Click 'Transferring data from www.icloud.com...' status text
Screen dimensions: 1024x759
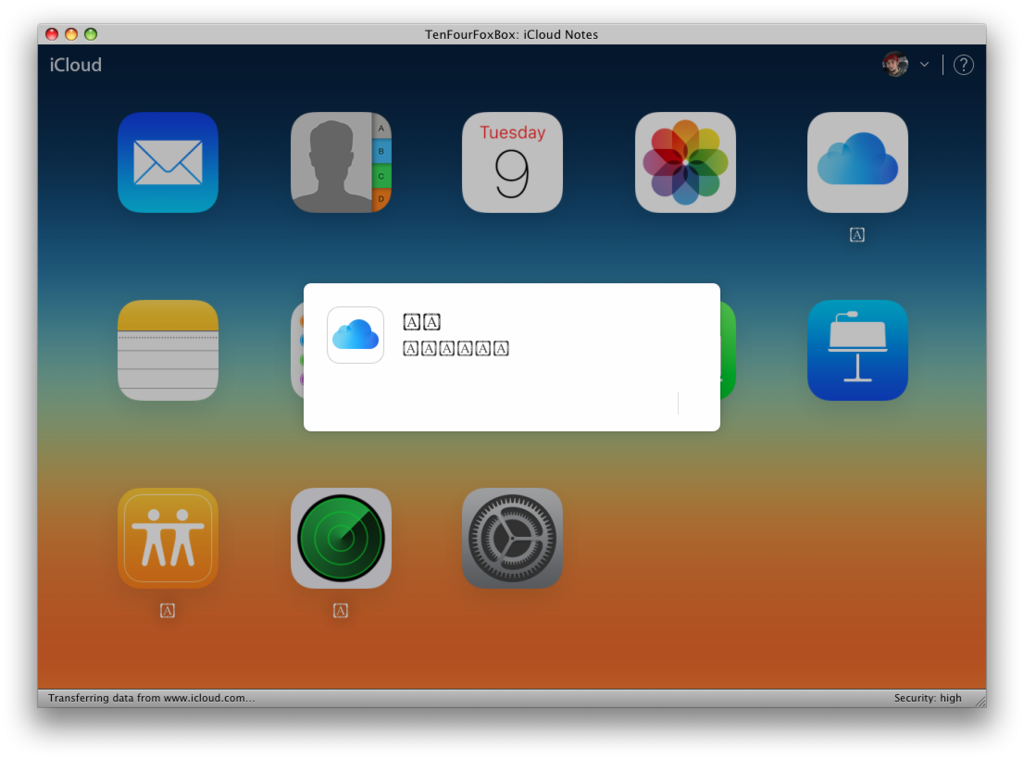[152, 698]
